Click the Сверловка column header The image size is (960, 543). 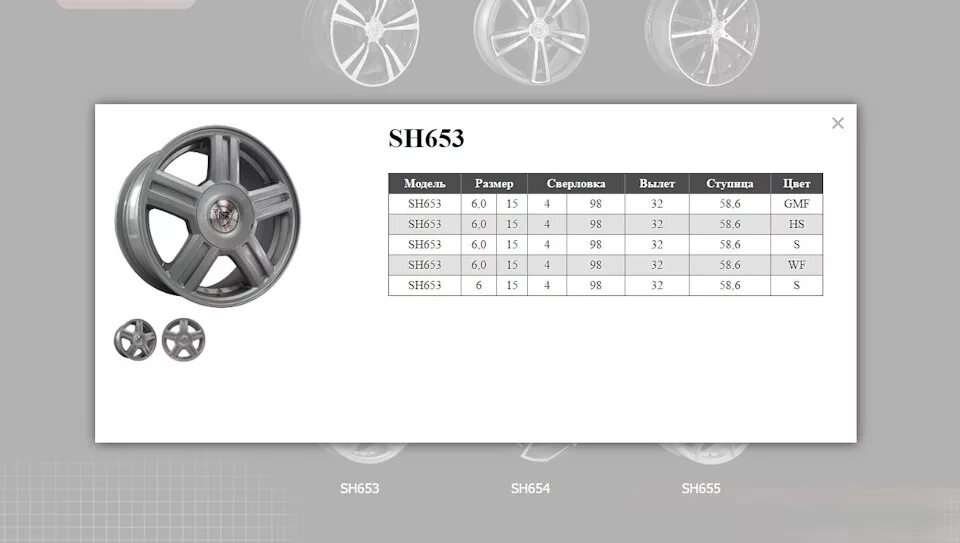point(576,184)
